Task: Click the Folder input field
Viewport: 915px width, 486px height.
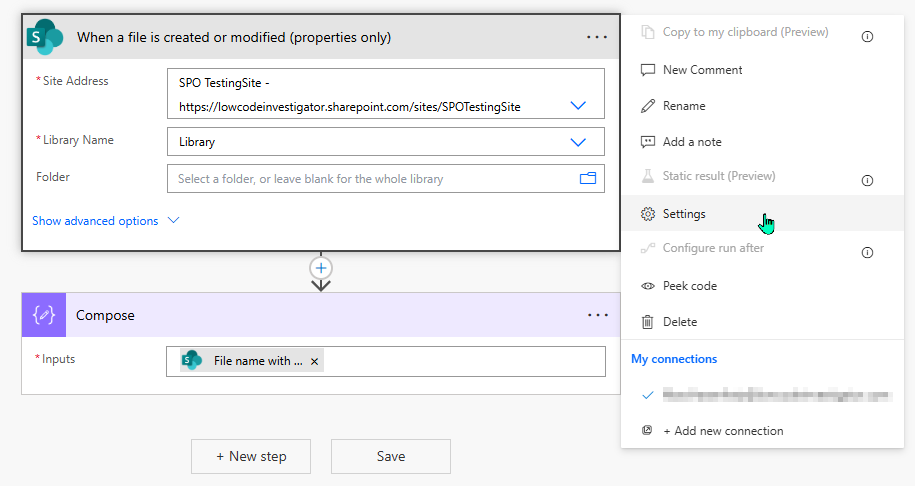Action: click(x=370, y=179)
